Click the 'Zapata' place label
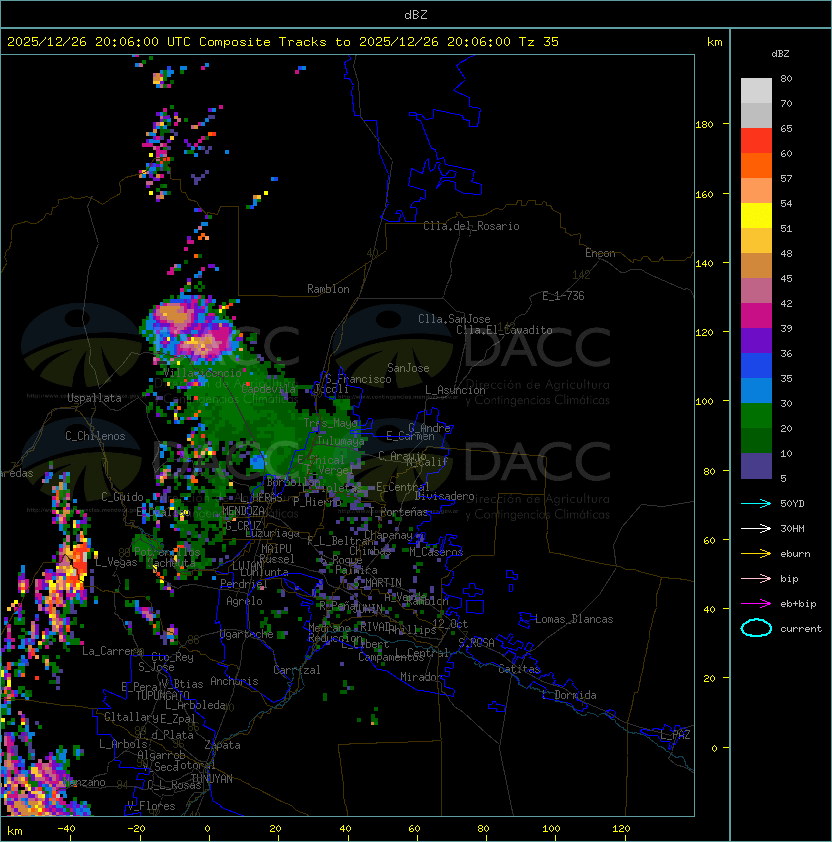Image resolution: width=832 pixels, height=842 pixels. tap(222, 745)
